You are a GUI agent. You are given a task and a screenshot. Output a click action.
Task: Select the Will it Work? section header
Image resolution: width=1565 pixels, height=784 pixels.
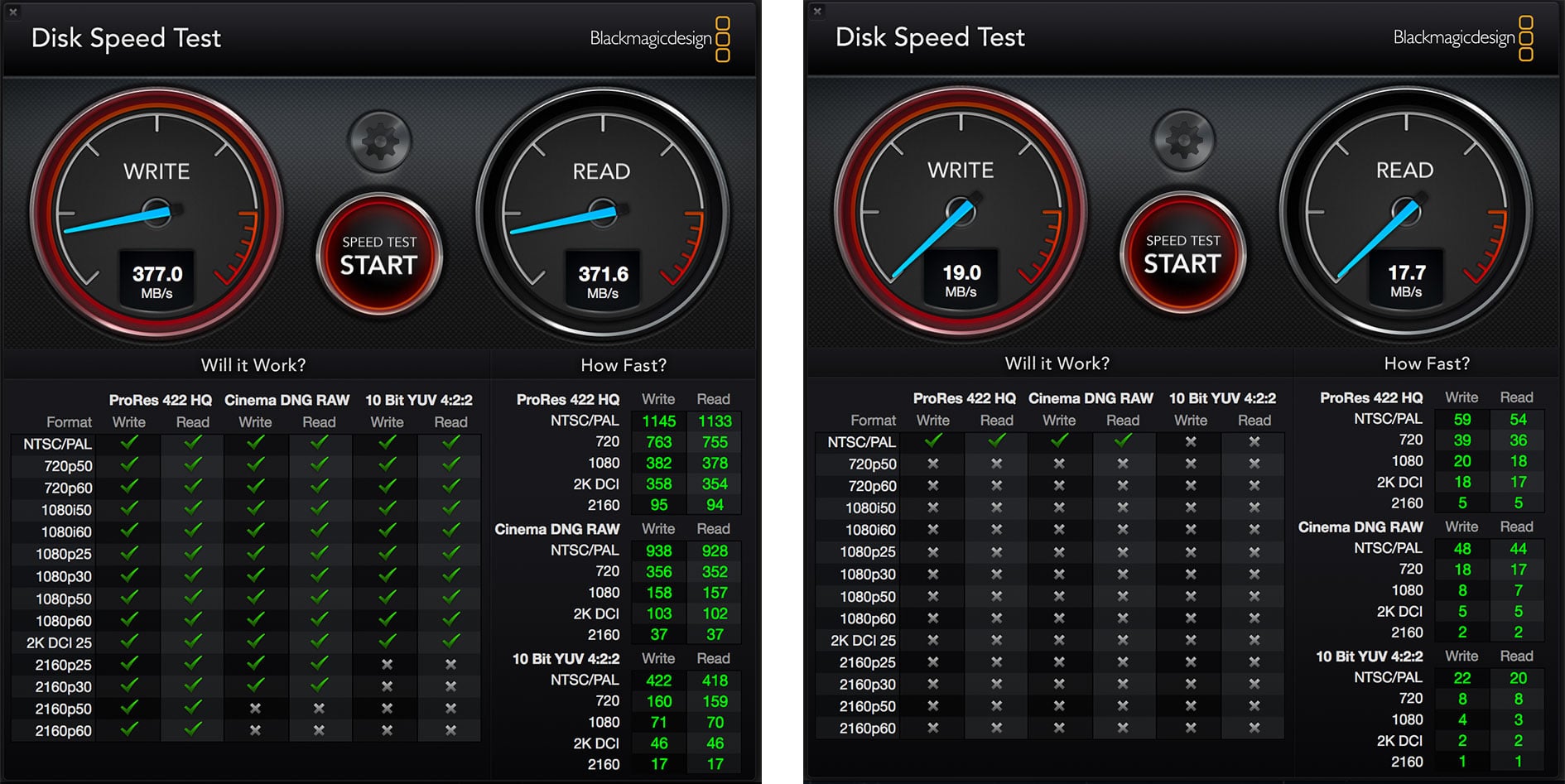tap(253, 365)
